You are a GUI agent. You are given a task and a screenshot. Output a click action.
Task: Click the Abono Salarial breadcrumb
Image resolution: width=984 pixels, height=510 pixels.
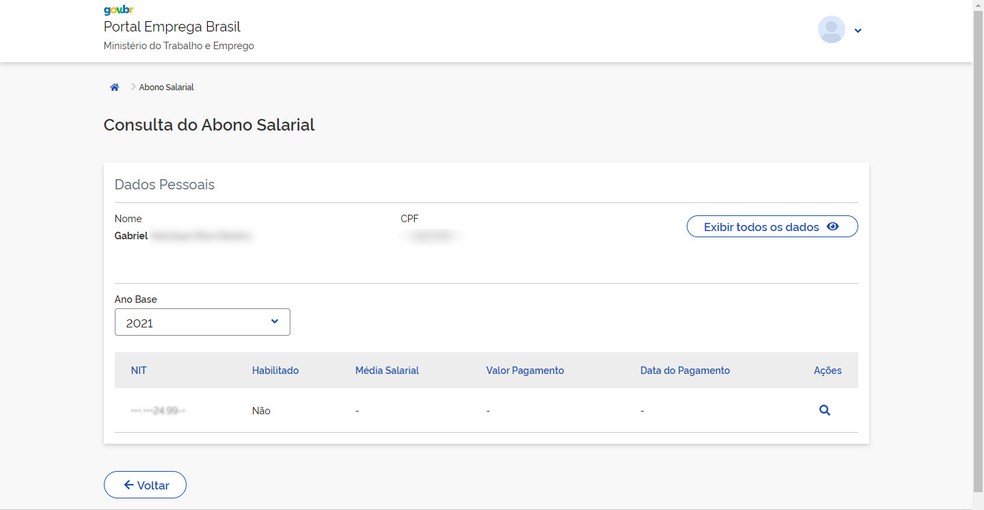[166, 87]
